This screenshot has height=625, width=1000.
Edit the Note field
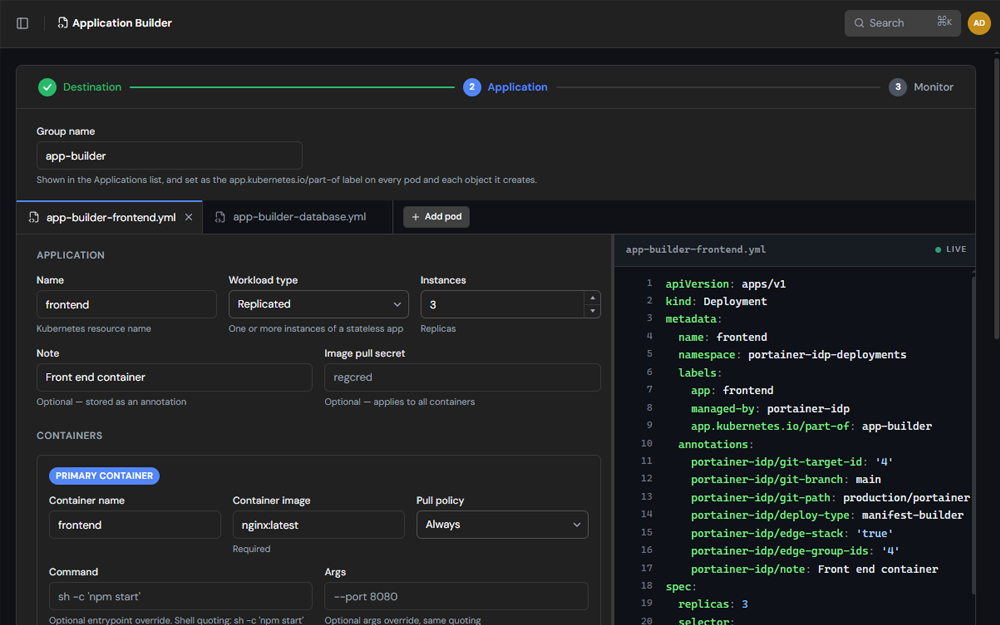tap(174, 378)
